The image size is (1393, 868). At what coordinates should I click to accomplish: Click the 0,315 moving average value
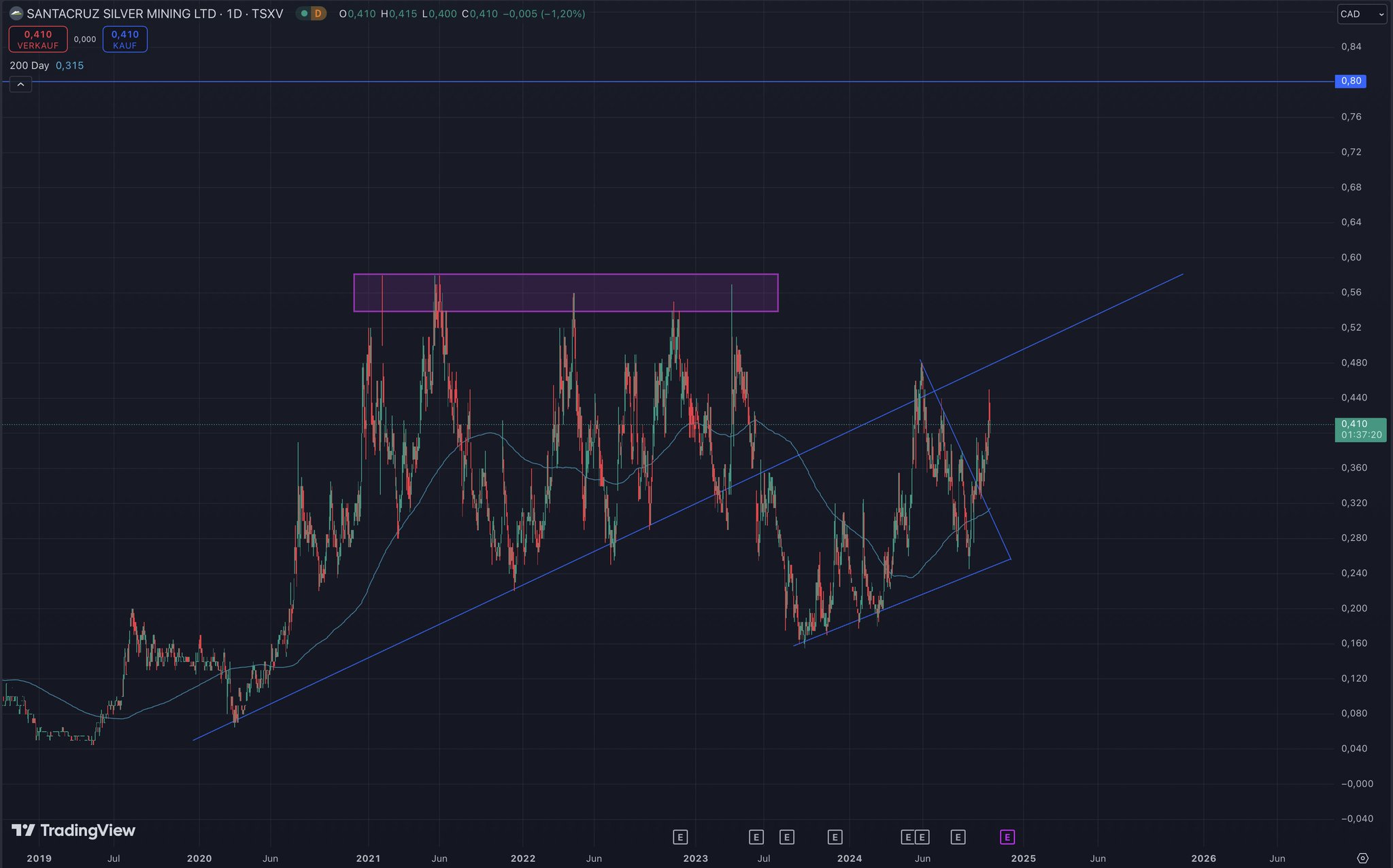click(x=69, y=66)
